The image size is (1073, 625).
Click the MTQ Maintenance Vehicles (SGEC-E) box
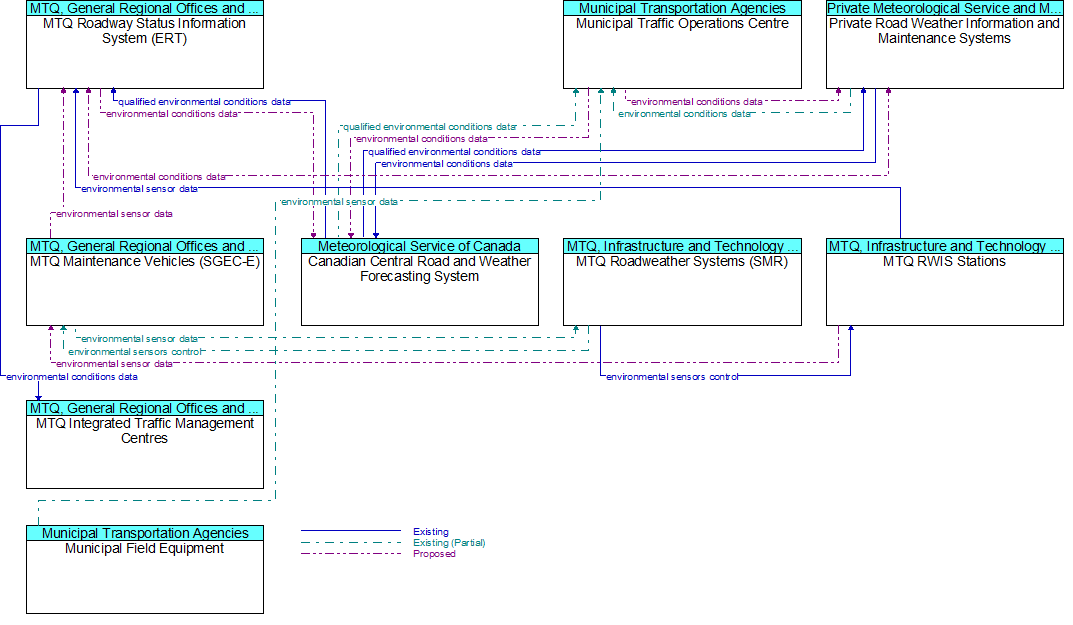click(x=145, y=282)
